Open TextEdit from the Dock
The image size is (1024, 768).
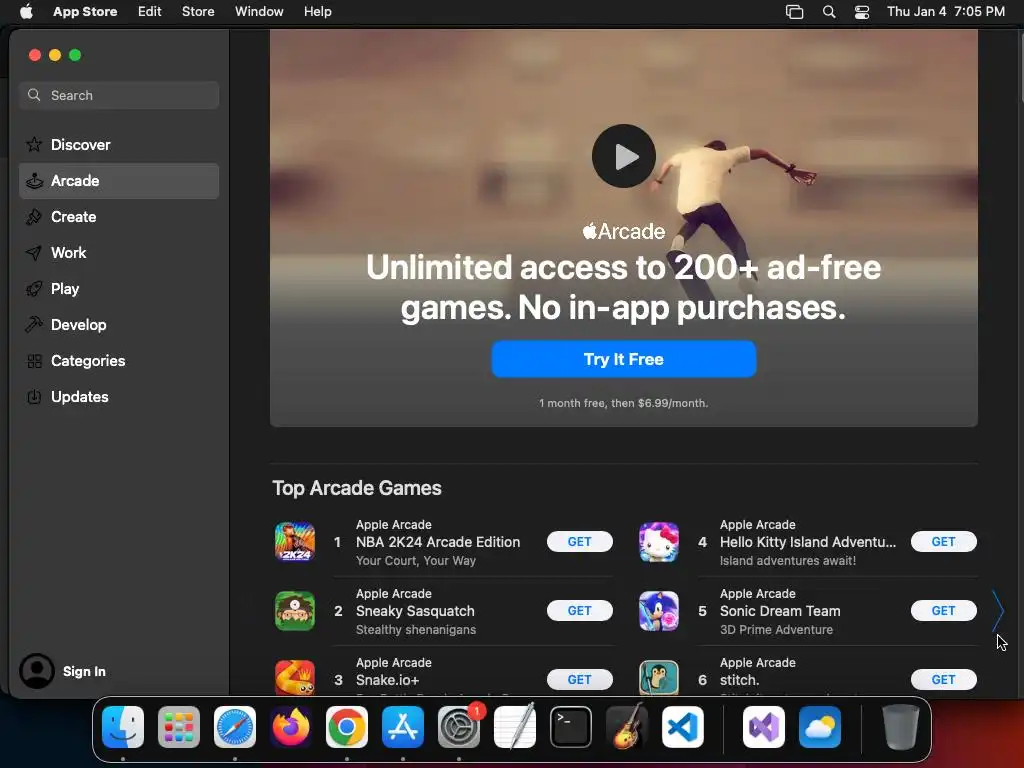(x=515, y=727)
